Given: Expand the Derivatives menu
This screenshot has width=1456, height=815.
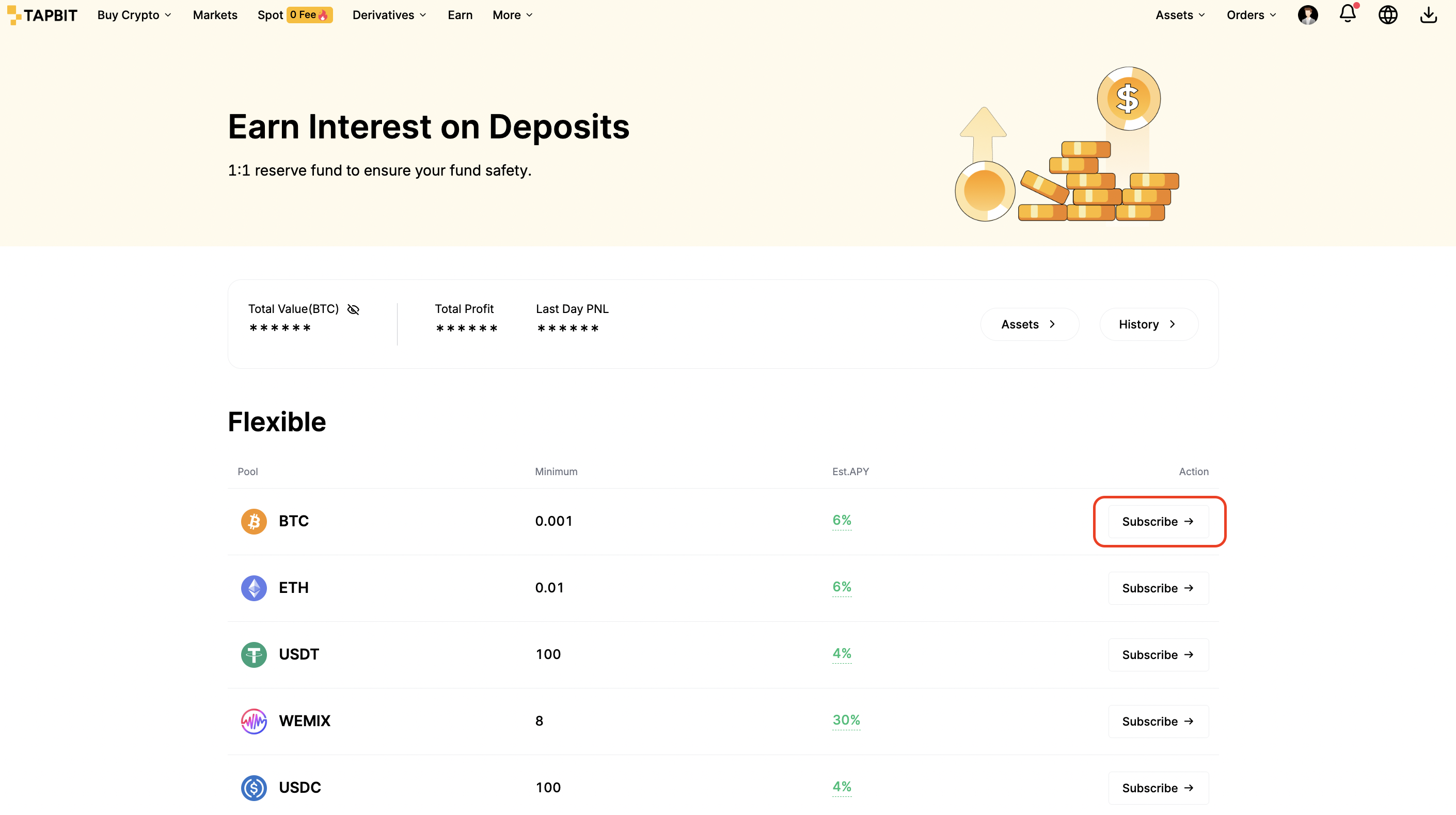Looking at the screenshot, I should 389,15.
